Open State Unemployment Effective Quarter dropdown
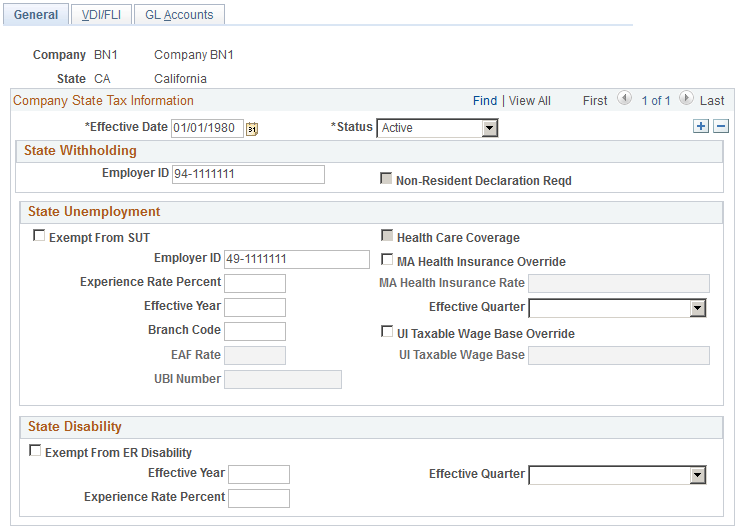Image resolution: width=741 pixels, height=531 pixels. pyautogui.click(x=617, y=308)
